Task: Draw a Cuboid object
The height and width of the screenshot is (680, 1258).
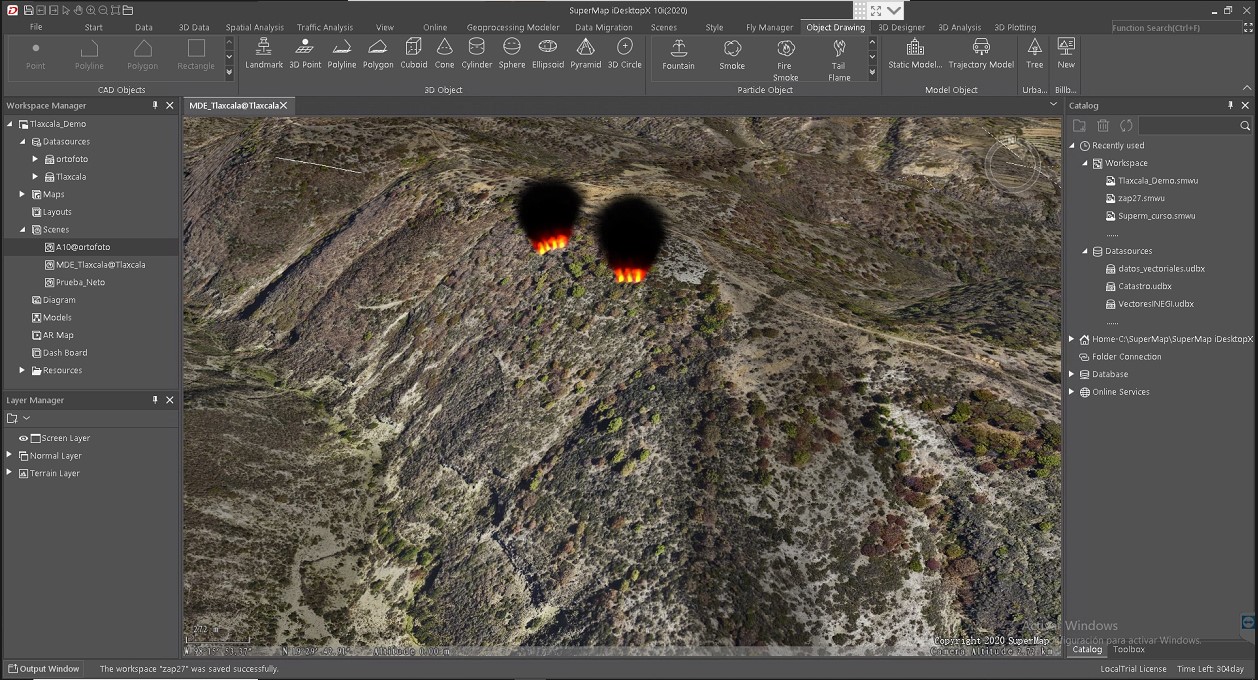Action: click(414, 53)
